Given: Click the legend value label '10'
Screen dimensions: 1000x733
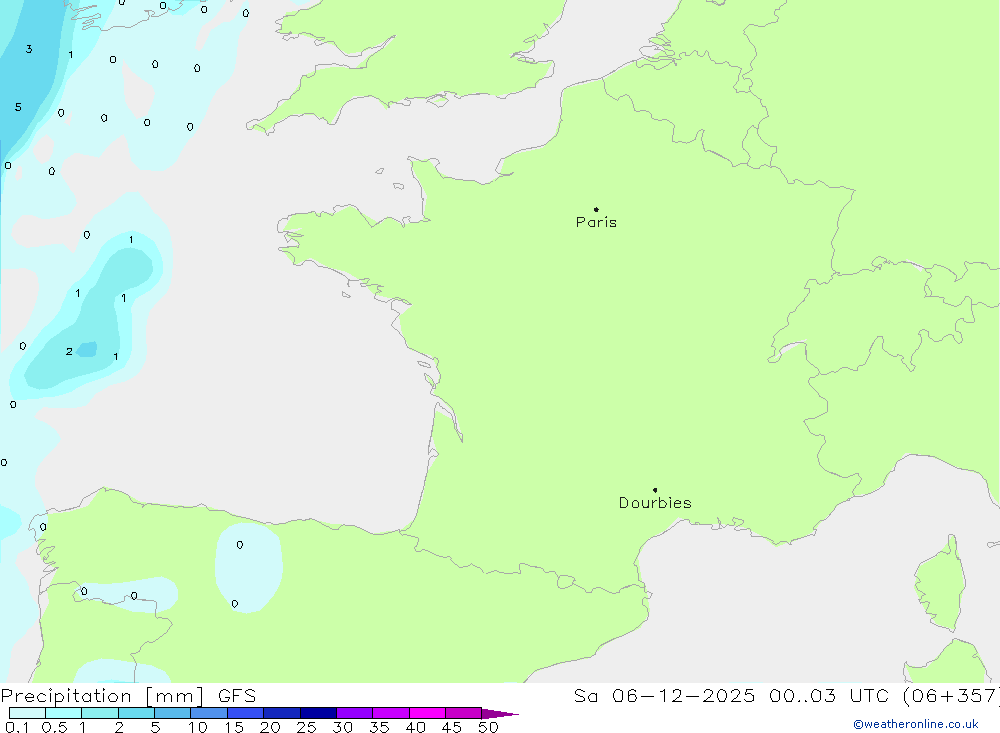Looking at the screenshot, I should (198, 727).
